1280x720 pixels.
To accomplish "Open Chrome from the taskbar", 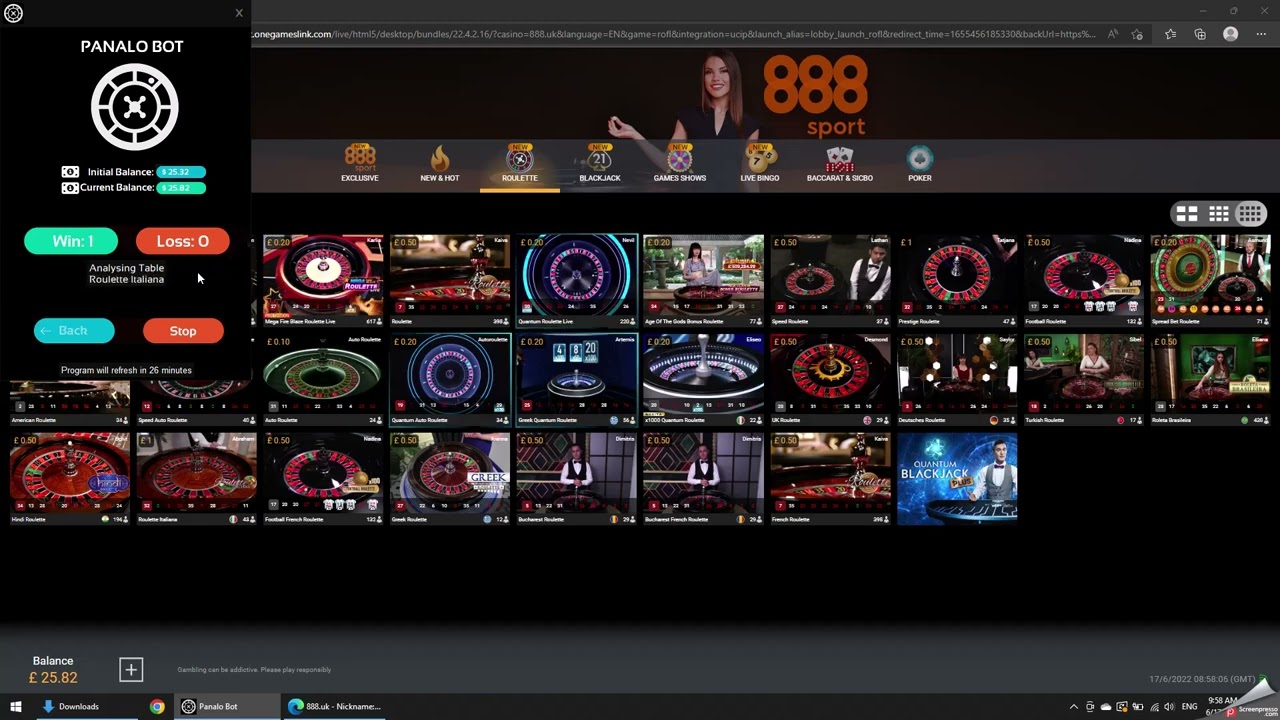I will (157, 706).
